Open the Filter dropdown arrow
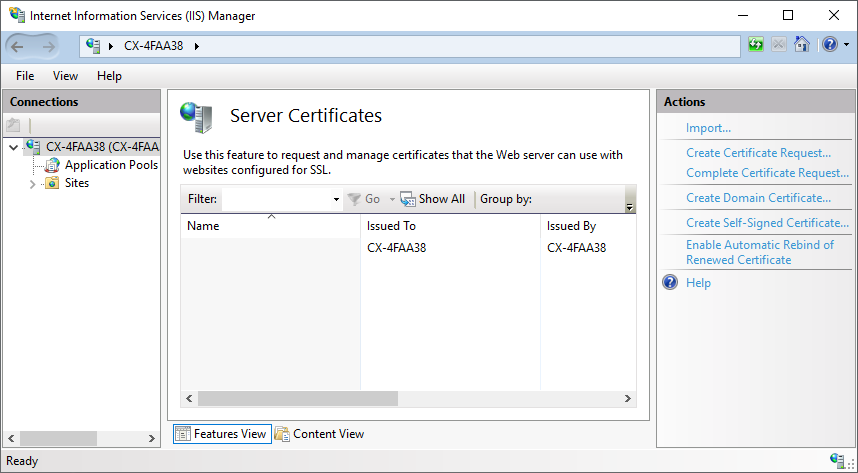This screenshot has width=858, height=473. click(336, 199)
